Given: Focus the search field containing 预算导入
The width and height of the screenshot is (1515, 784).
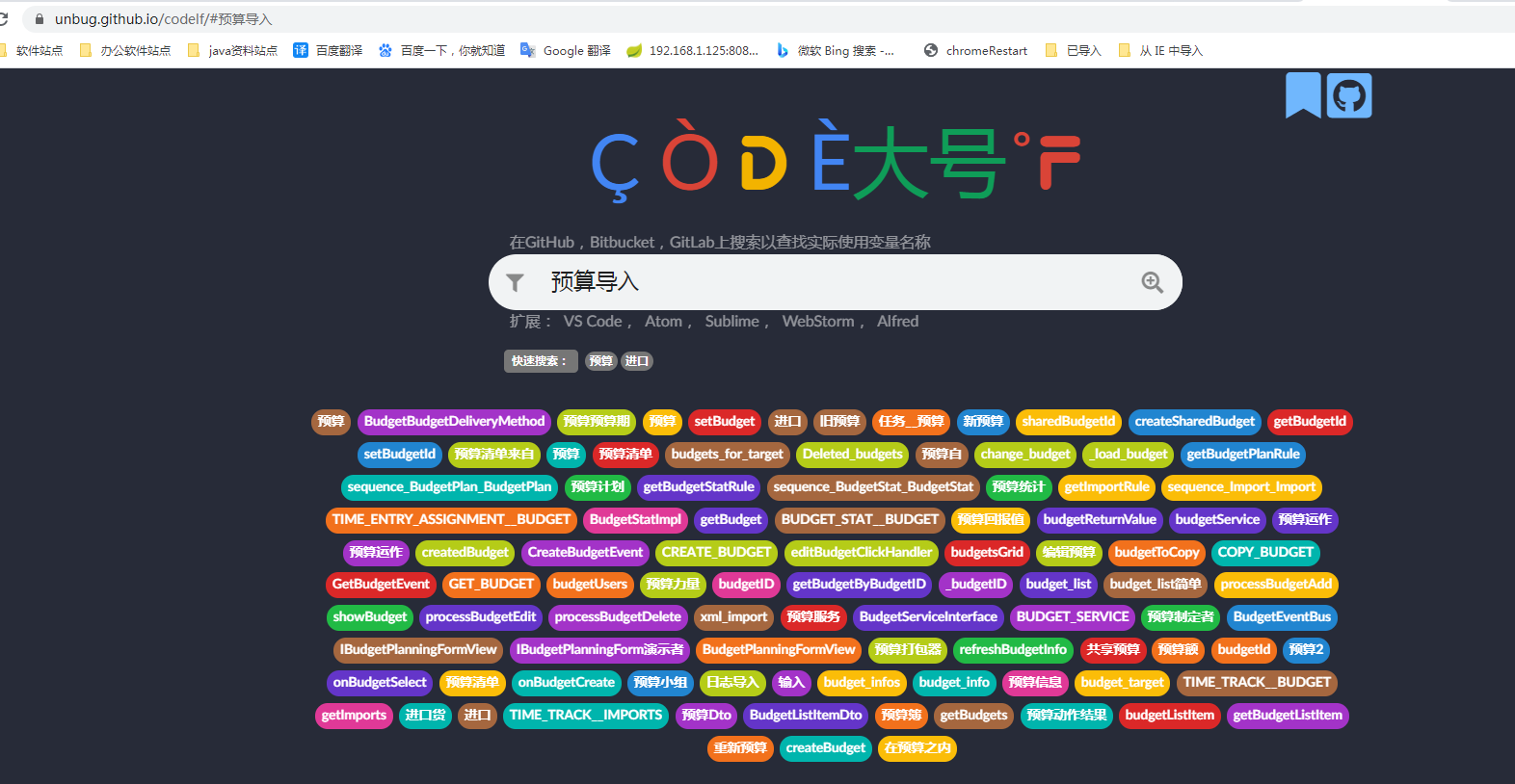Looking at the screenshot, I should pyautogui.click(x=835, y=282).
